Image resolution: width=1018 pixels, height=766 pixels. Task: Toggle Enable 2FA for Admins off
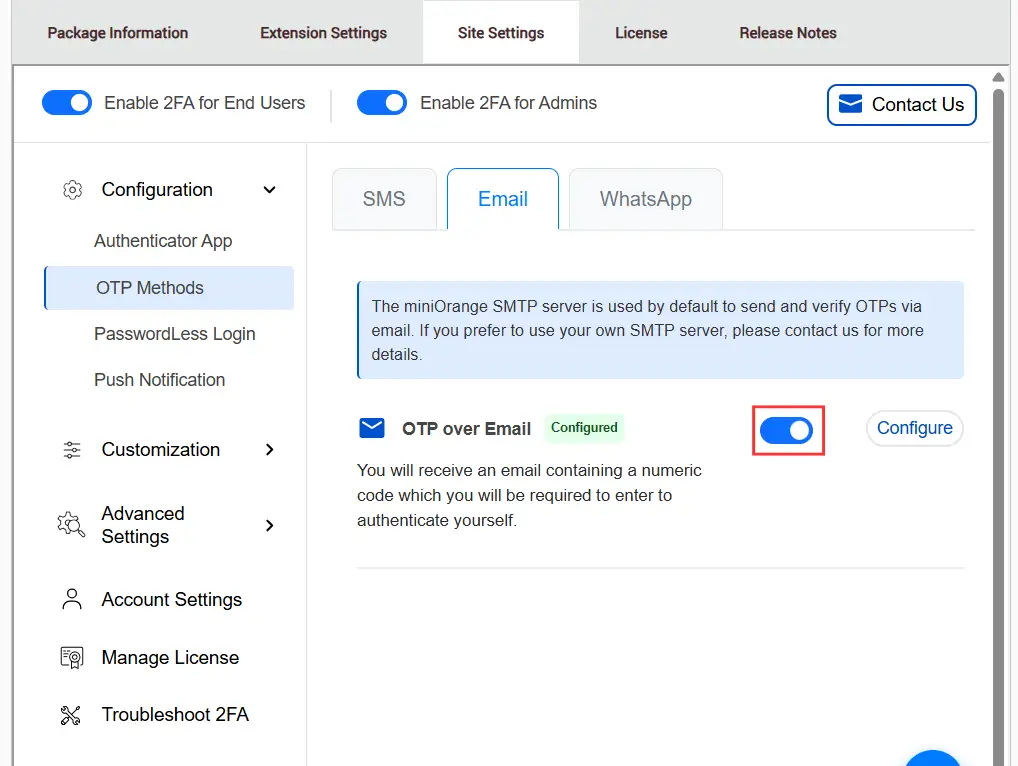pyautogui.click(x=381, y=102)
